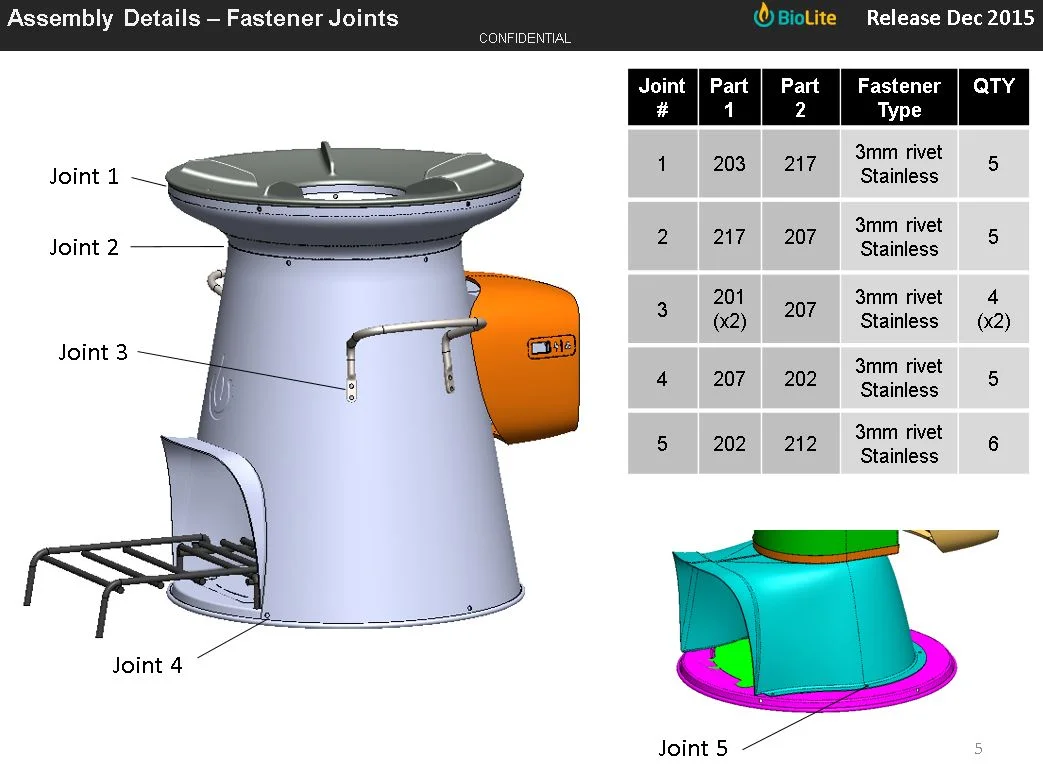Click the '4 (x2)' quantity cell
Image resolution: width=1043 pixels, height=783 pixels.
[x=994, y=309]
